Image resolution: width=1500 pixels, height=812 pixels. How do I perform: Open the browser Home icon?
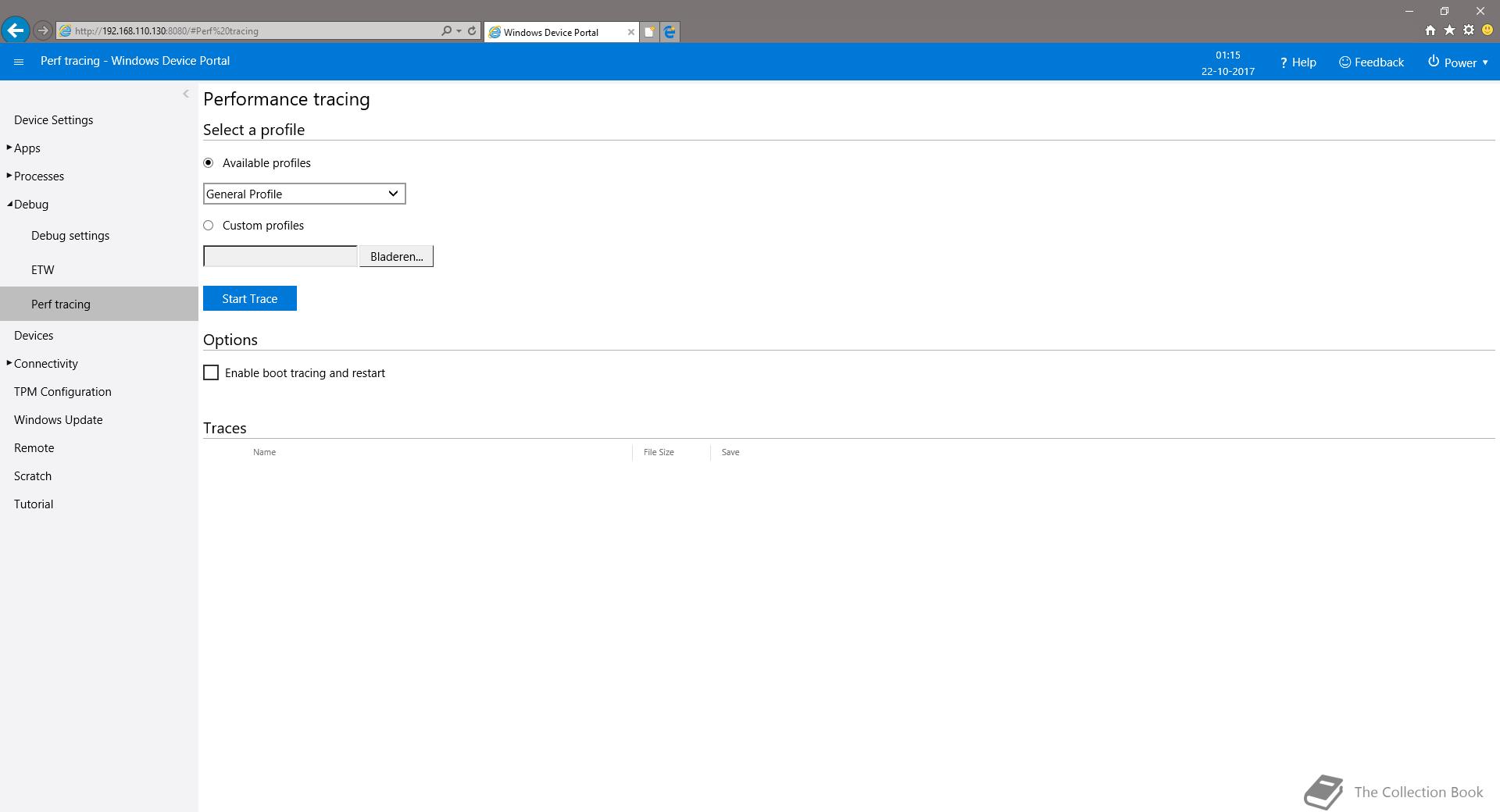[1430, 30]
